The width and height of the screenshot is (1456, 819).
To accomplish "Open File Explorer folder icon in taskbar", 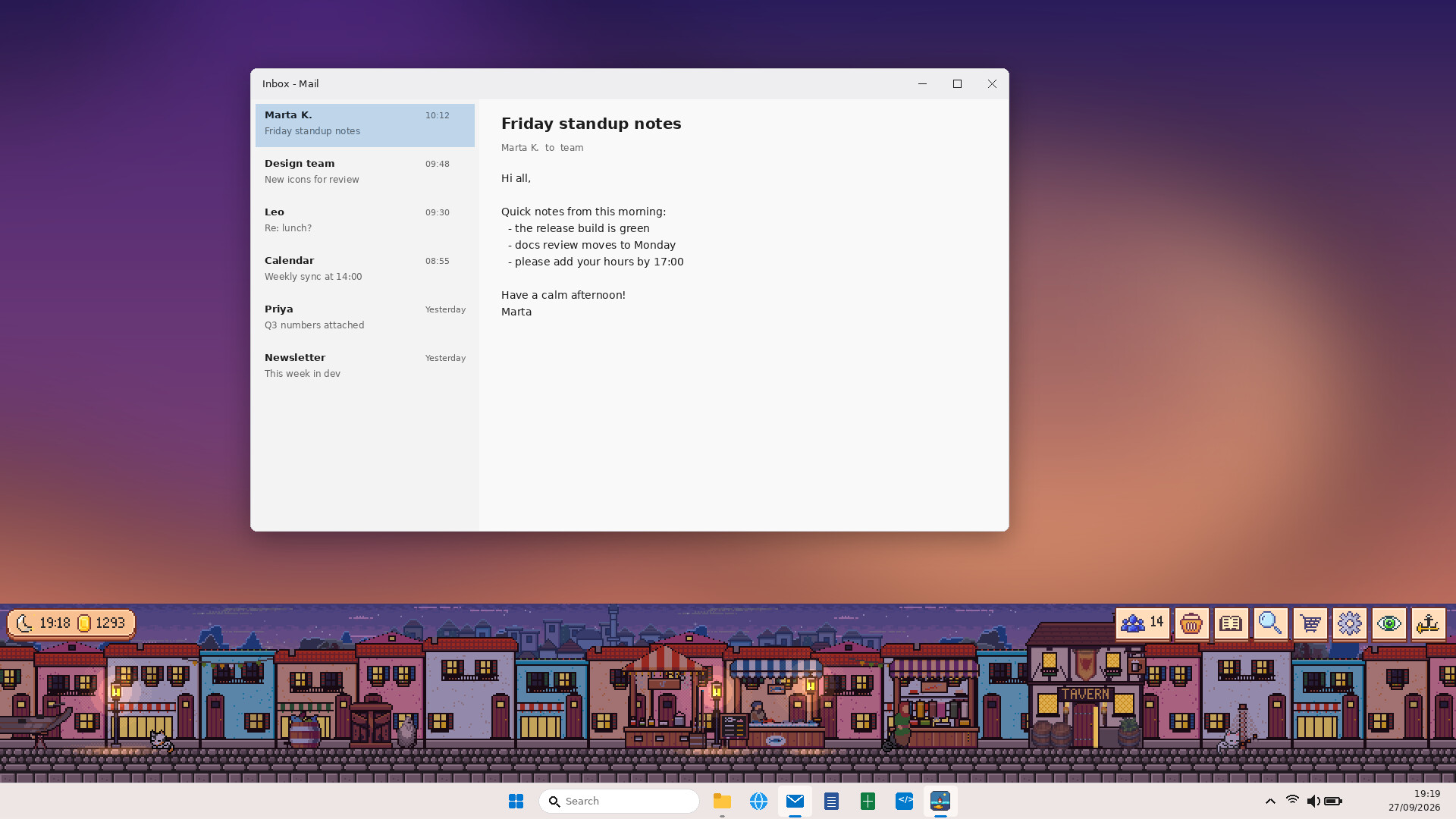I will tap(722, 802).
